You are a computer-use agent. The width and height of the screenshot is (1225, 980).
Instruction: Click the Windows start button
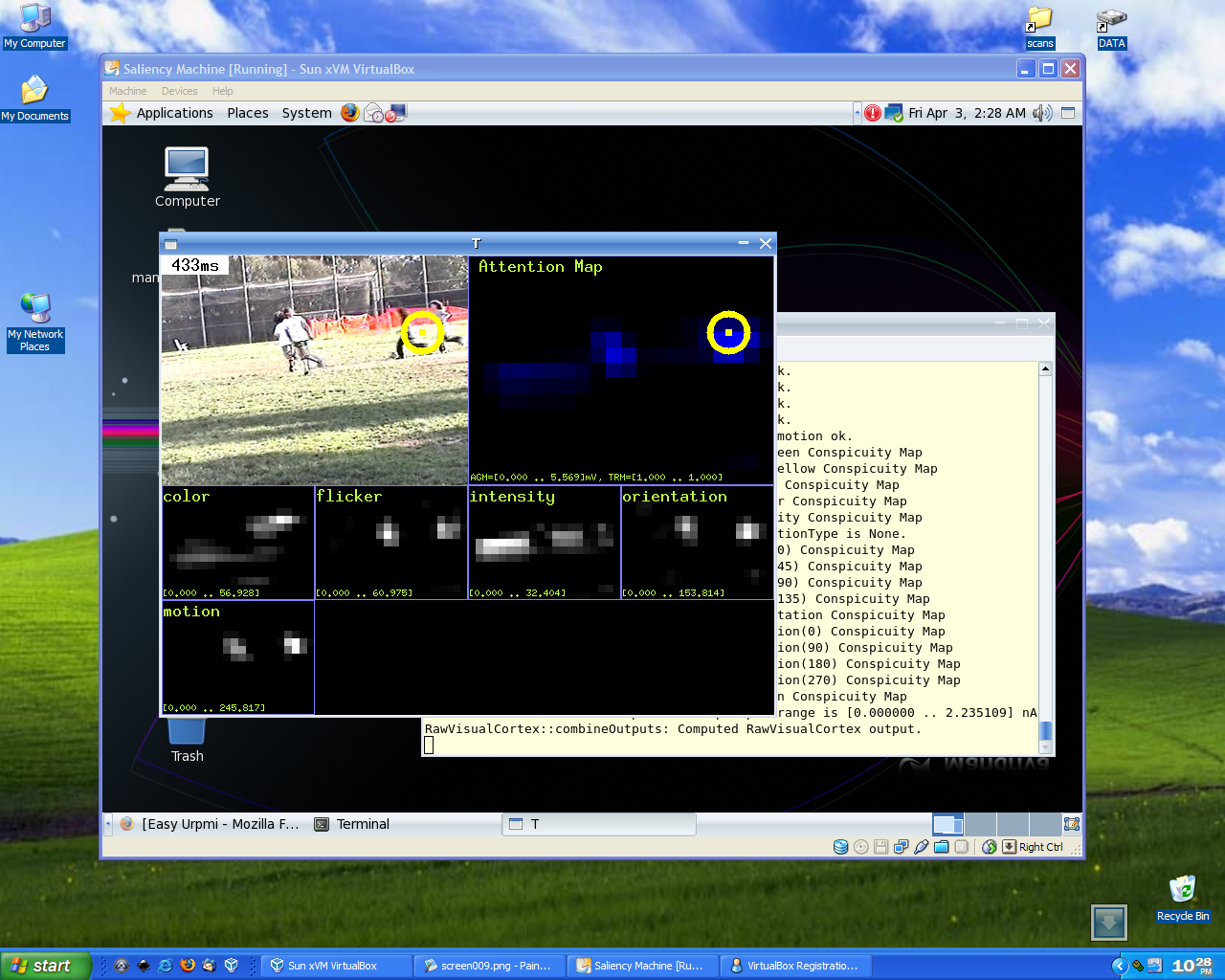point(46,966)
